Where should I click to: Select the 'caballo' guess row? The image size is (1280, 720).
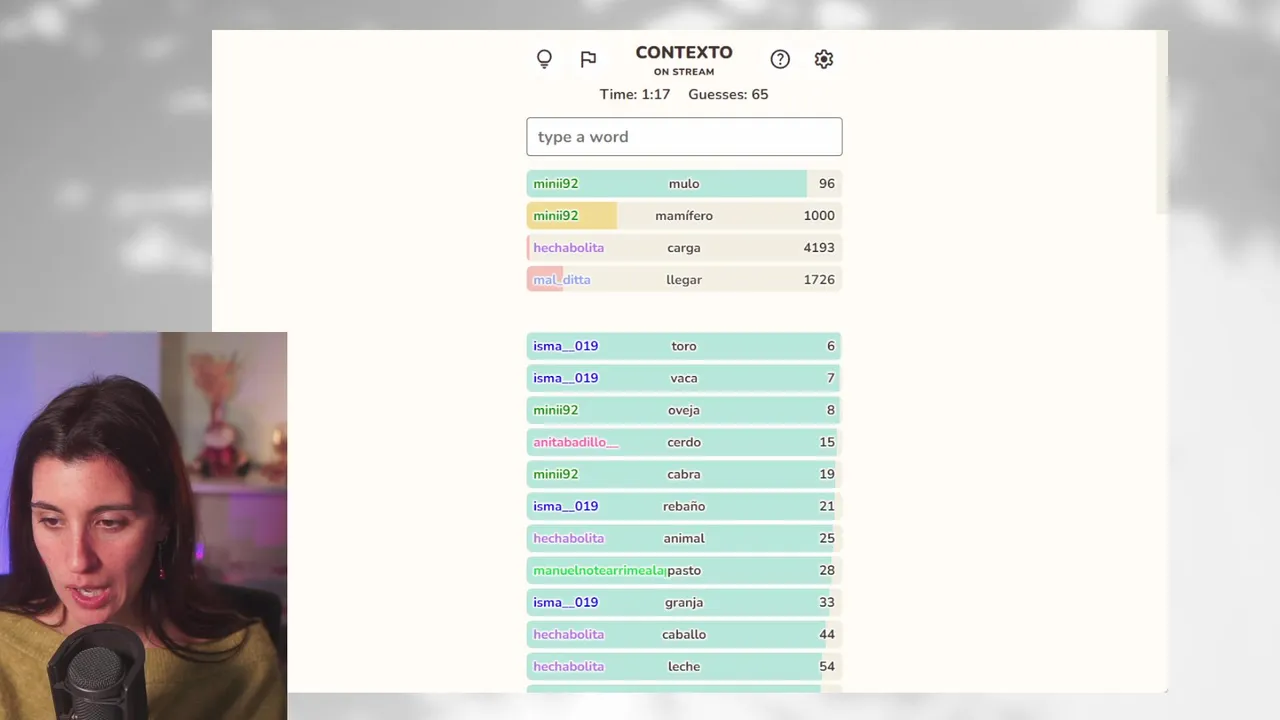pos(684,634)
